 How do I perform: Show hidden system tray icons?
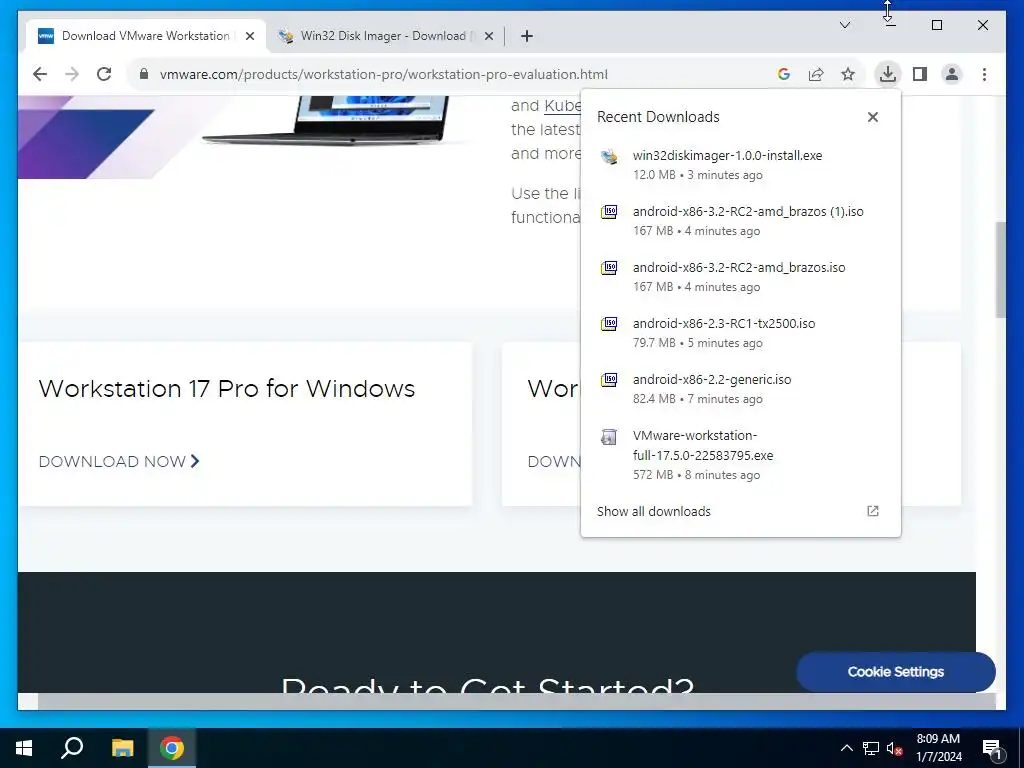click(846, 748)
